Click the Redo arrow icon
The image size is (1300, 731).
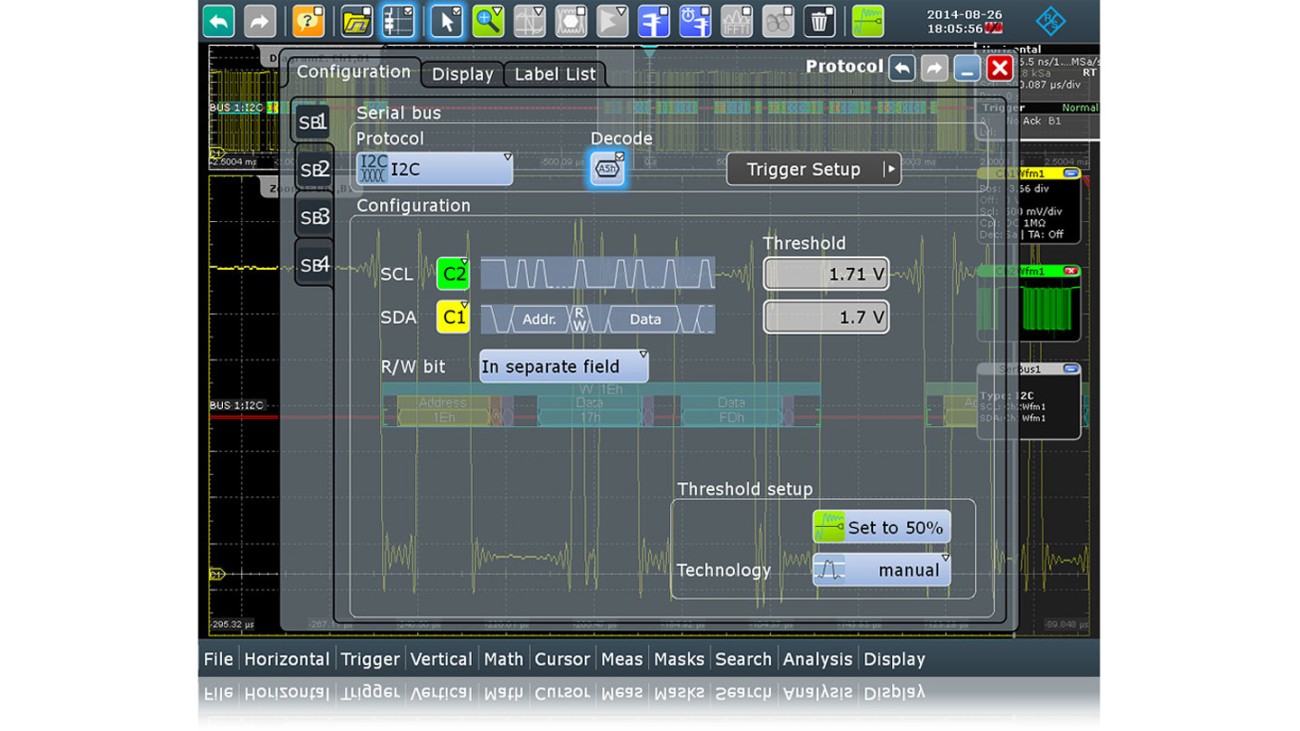[x=262, y=20]
